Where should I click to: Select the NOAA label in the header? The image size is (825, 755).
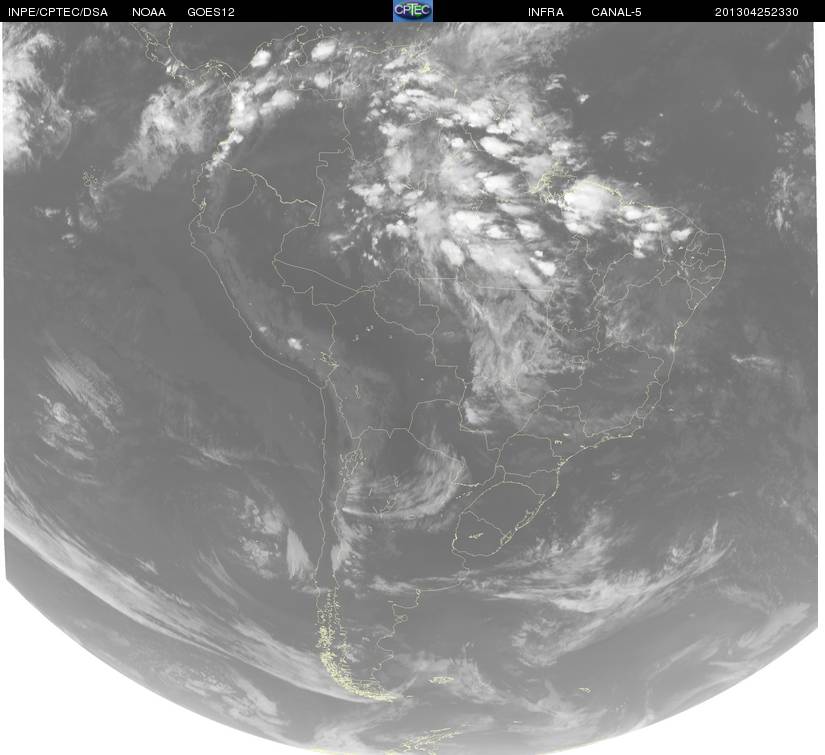click(149, 12)
